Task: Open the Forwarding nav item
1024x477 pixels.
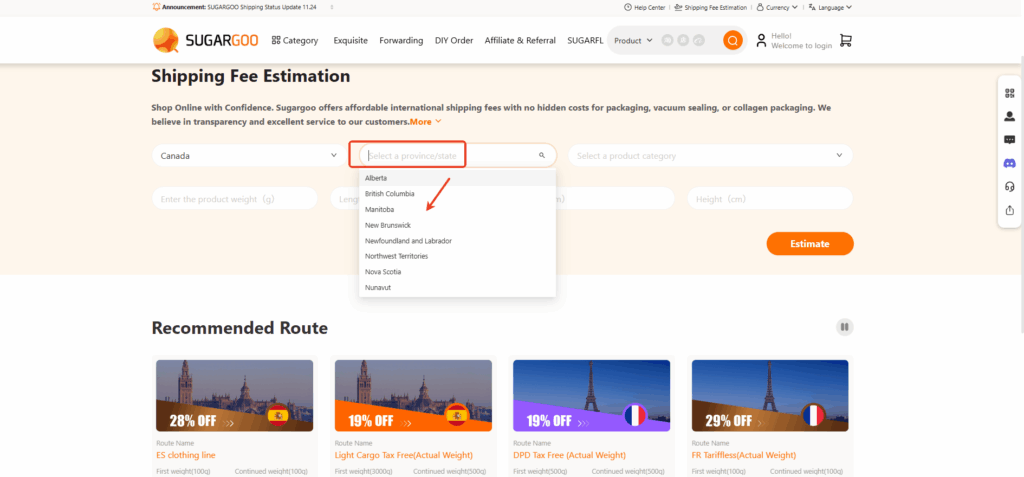Action: click(401, 41)
